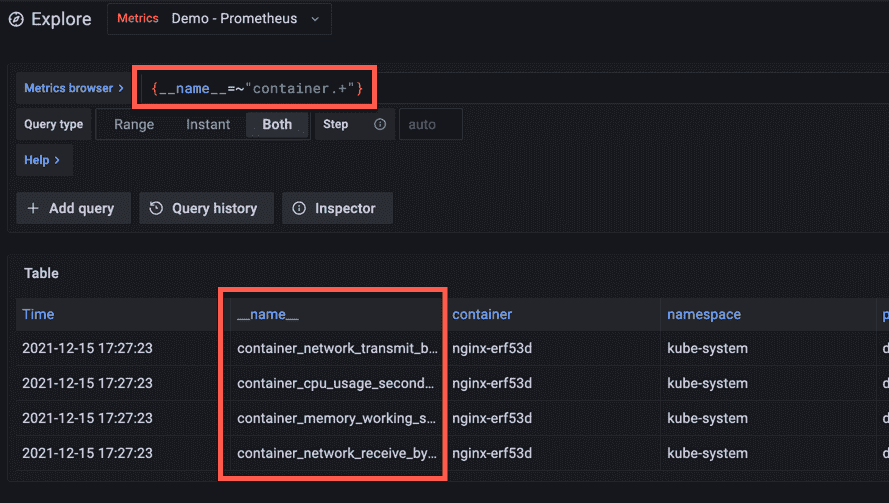
Task: Click the Step label
Action: tap(336, 124)
